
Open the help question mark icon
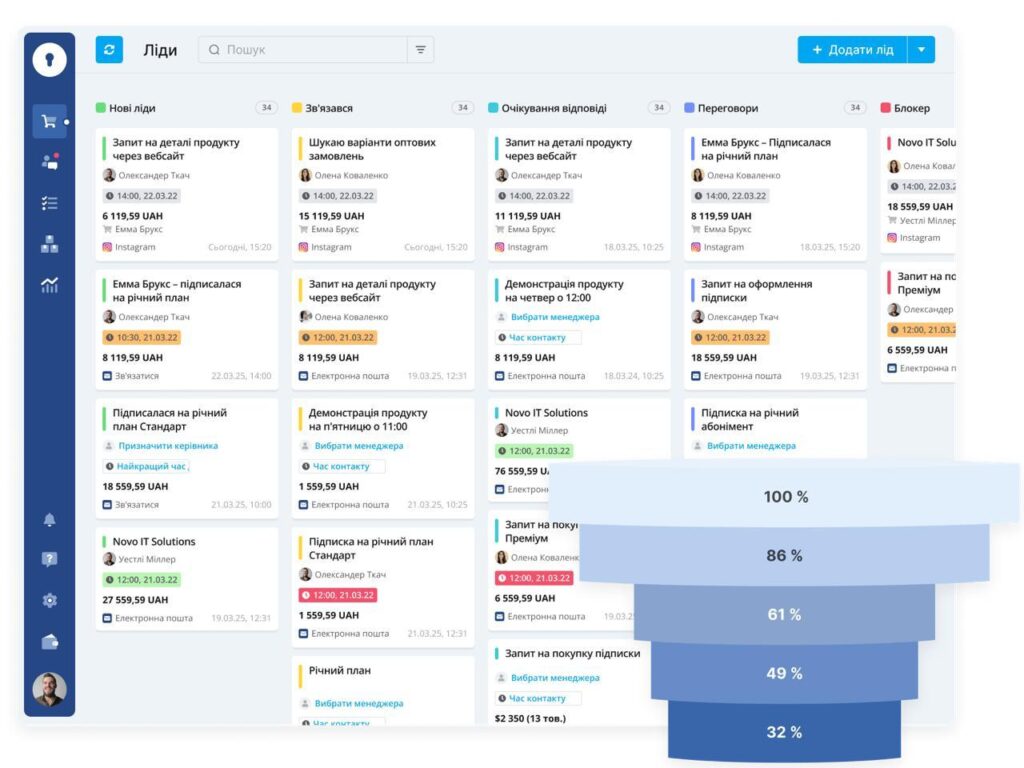point(49,559)
